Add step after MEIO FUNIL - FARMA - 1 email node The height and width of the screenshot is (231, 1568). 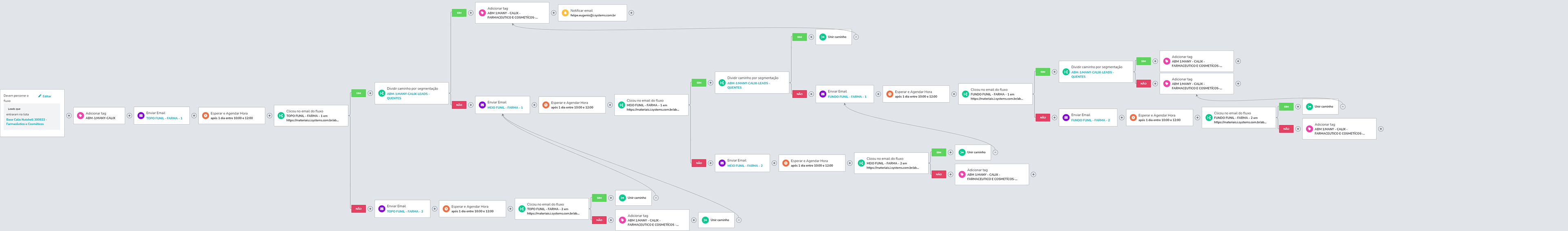[535, 105]
